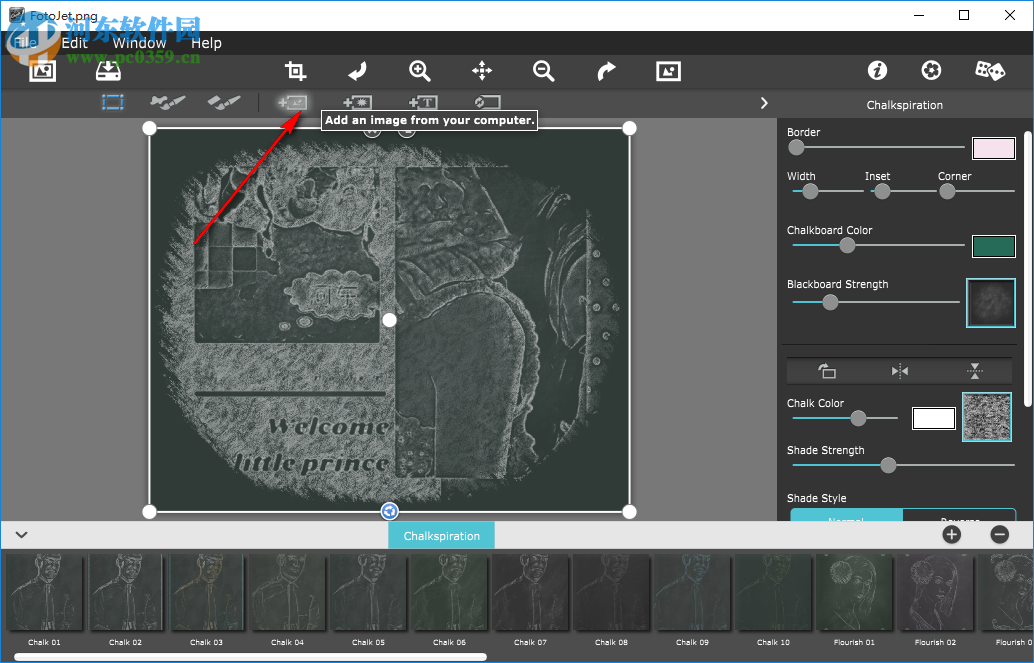Click the random dice icon
Screen dimensions: 1034x663
click(x=989, y=70)
